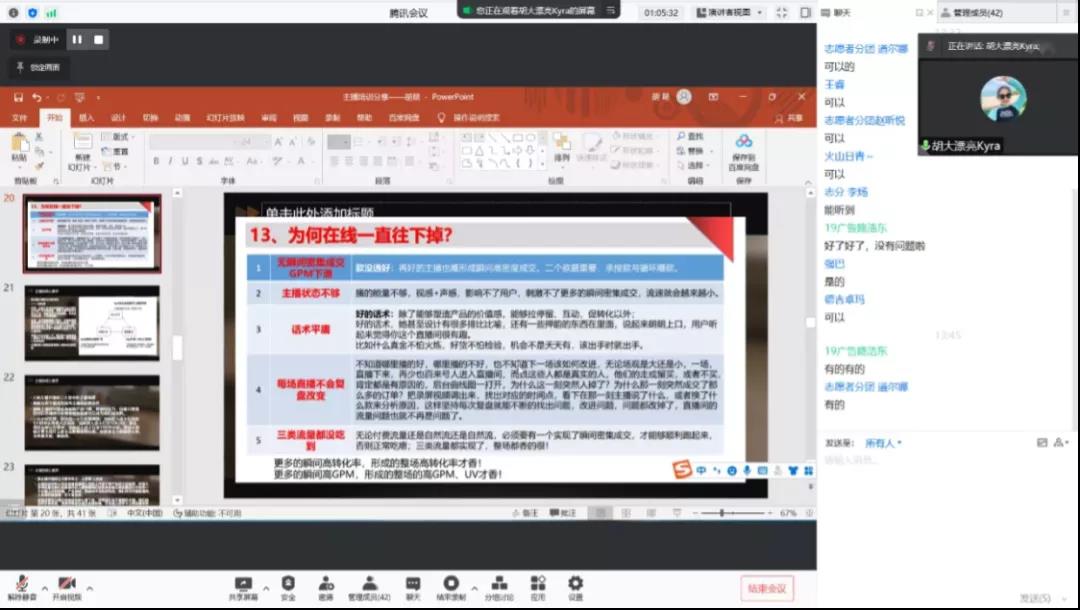This screenshot has width=1080, height=610.
Task: Toggle bold formatting in PowerPoint
Action: coord(155,159)
